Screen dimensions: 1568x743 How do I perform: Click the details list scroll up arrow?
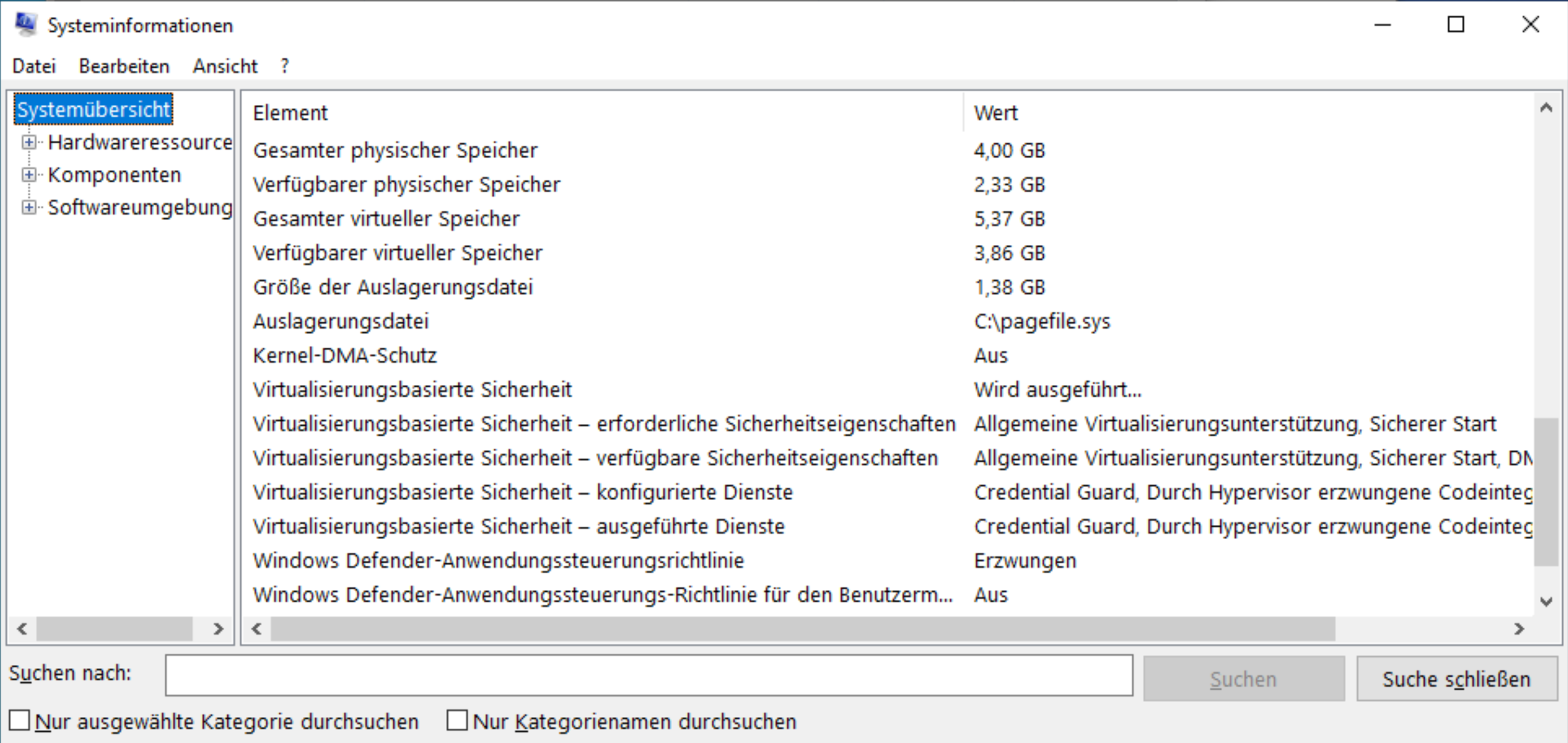click(1547, 108)
